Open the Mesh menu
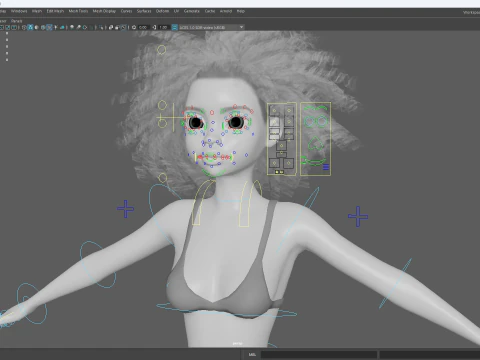 pyautogui.click(x=37, y=11)
